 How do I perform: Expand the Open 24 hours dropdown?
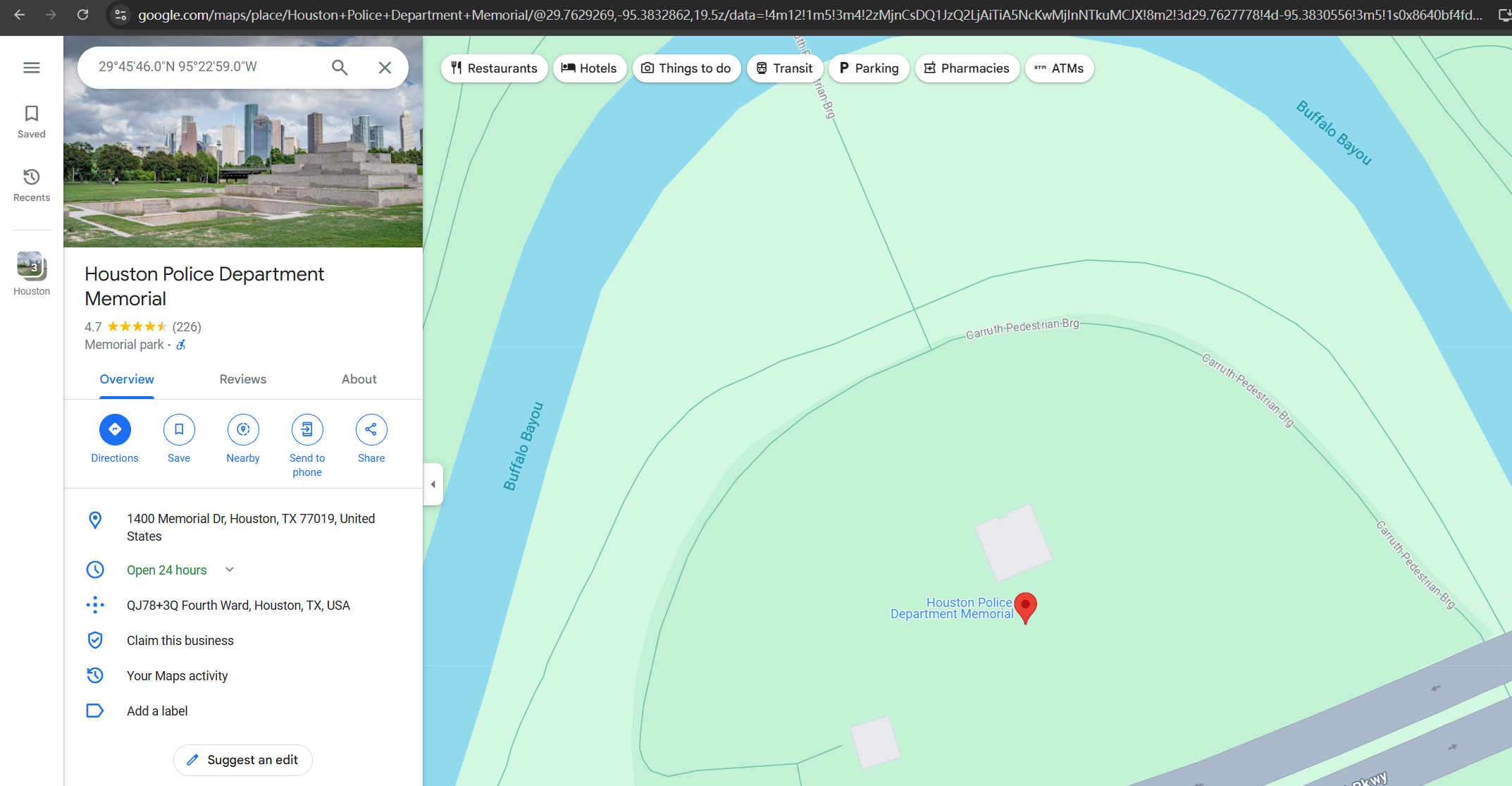coord(230,570)
